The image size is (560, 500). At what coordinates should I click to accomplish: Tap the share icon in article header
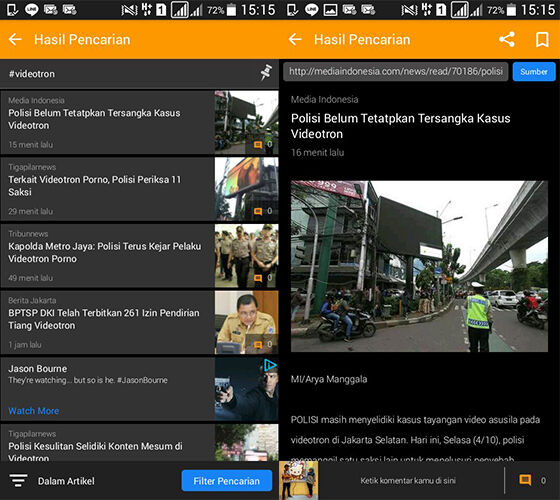click(507, 39)
